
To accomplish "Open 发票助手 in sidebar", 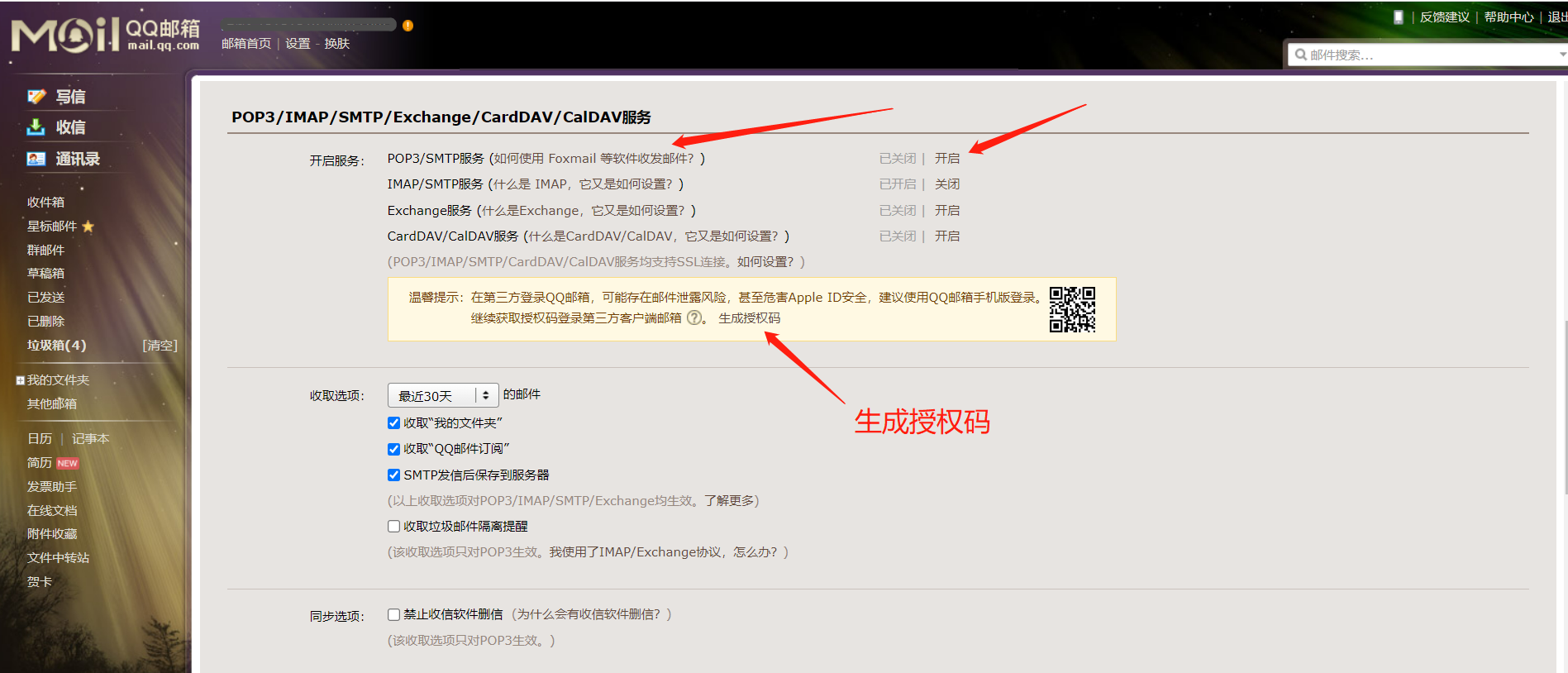I will pyautogui.click(x=51, y=487).
